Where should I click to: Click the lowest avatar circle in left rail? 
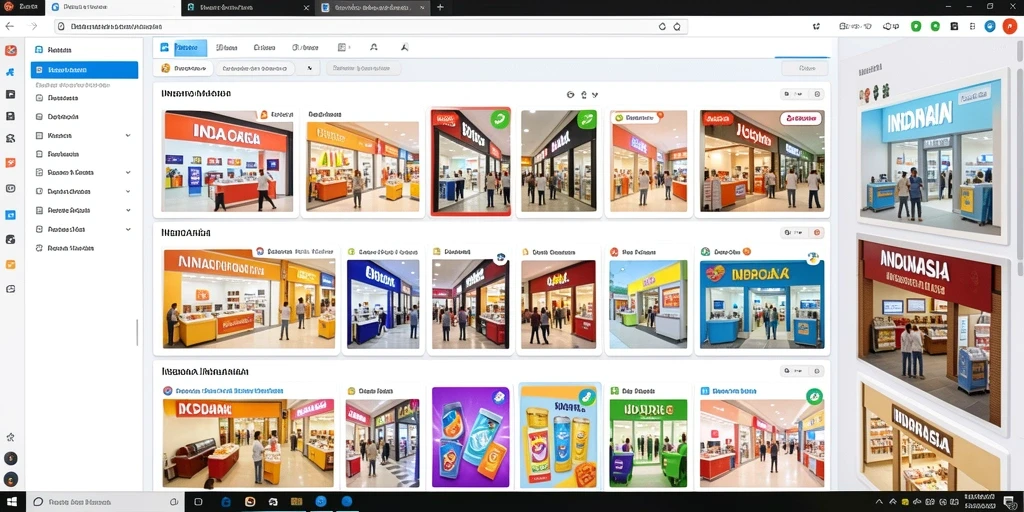tap(10, 479)
